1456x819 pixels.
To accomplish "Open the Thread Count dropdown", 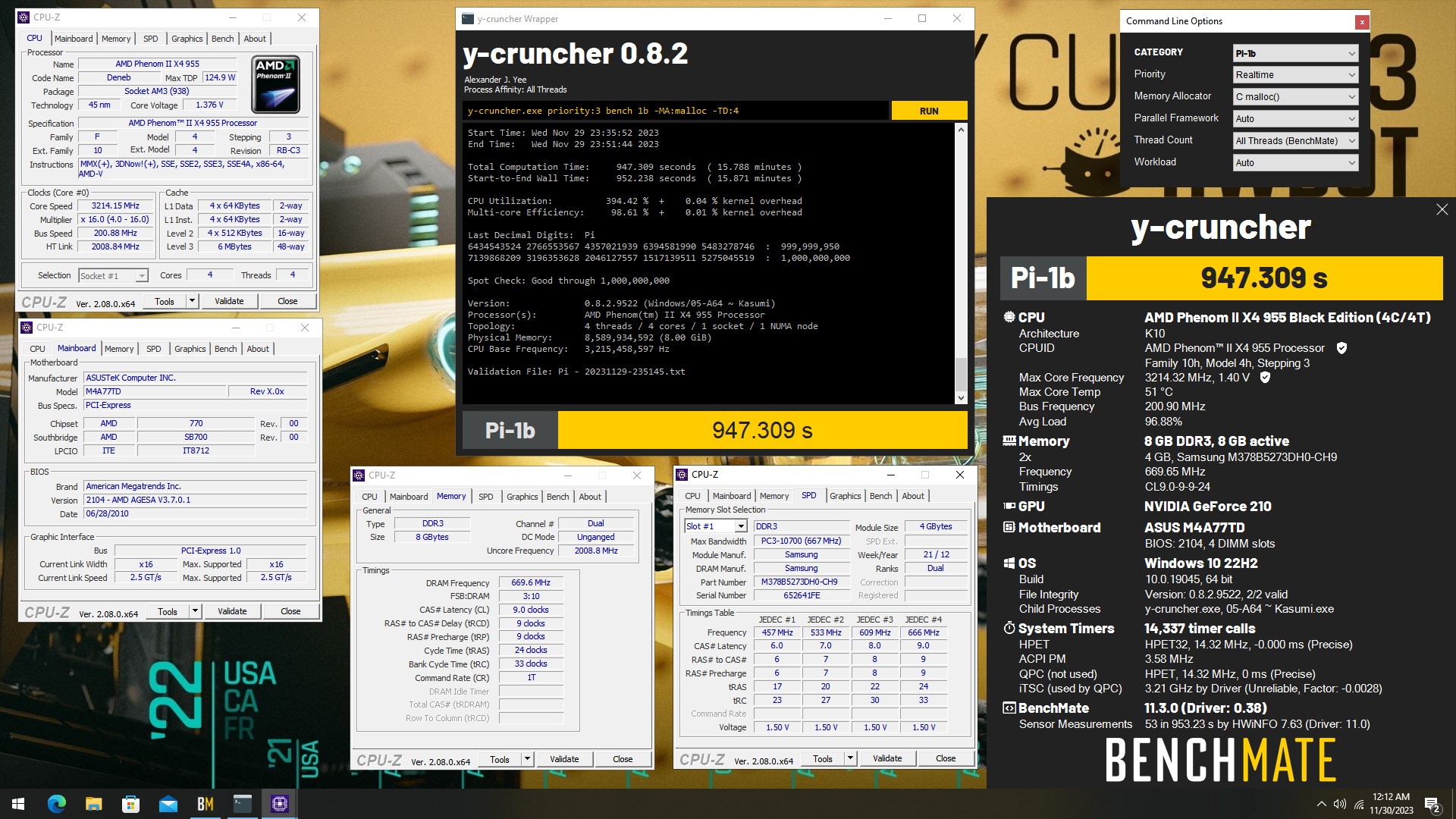I will coord(1295,141).
